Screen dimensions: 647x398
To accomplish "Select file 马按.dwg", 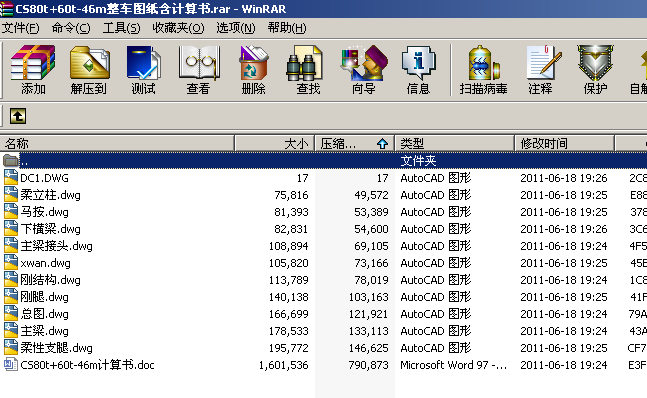I will point(45,212).
